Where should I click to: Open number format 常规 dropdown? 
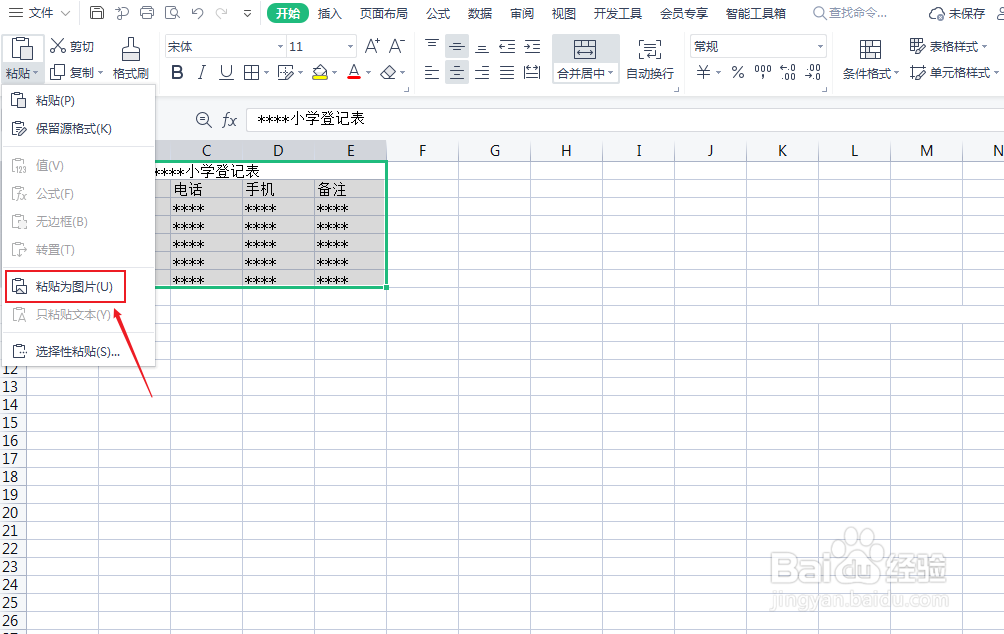tap(820, 46)
